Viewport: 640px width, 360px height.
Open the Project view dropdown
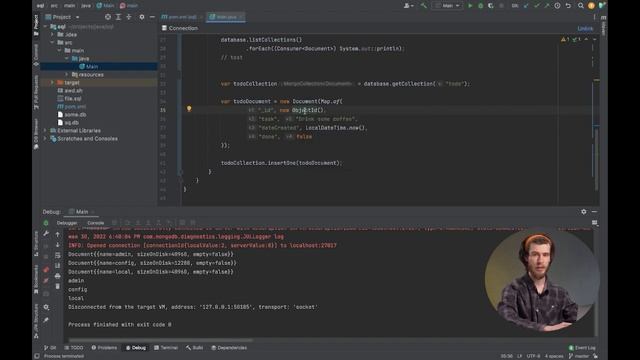pos(62,17)
